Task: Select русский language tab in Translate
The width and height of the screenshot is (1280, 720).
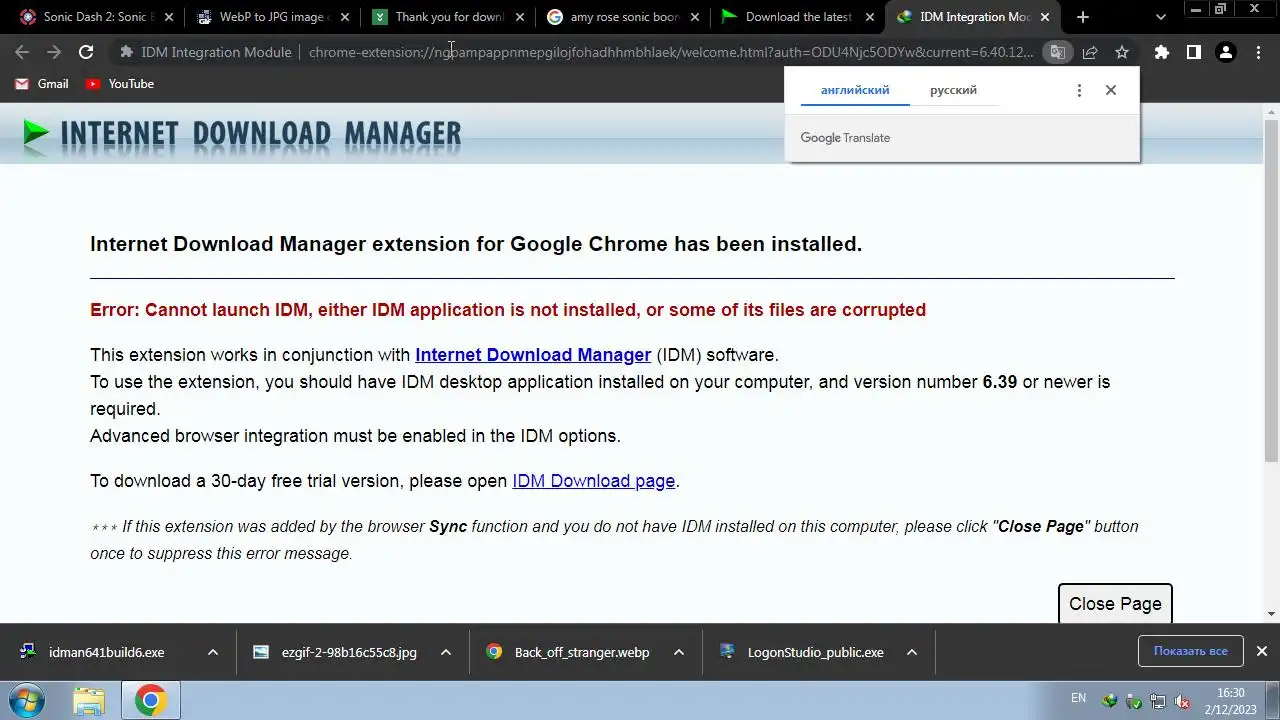Action: point(953,90)
